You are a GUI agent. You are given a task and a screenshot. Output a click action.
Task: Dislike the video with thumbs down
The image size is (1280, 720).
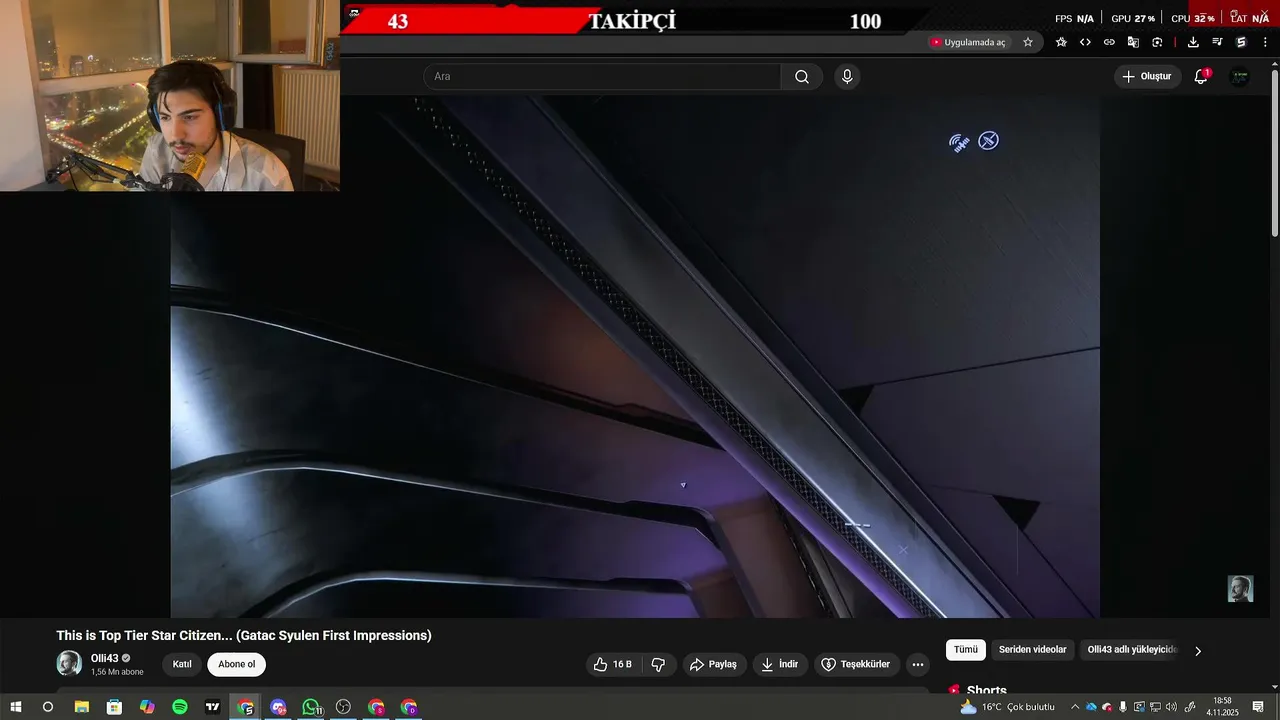click(x=658, y=664)
